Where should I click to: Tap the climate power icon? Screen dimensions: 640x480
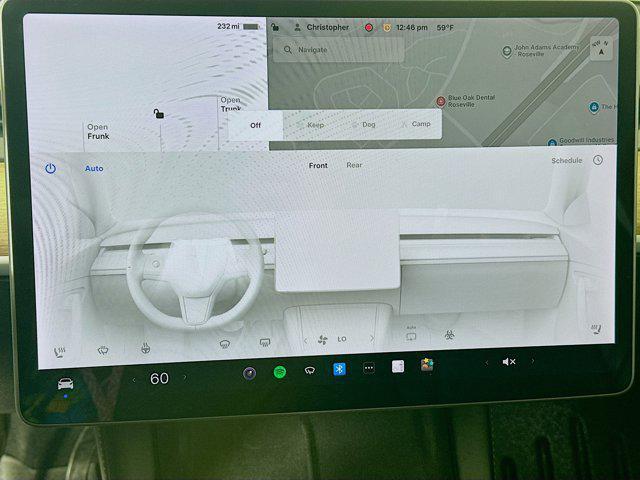[50, 169]
